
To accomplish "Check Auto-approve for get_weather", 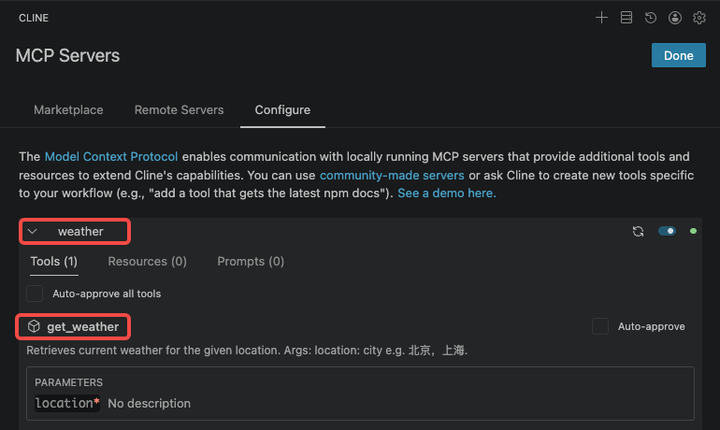I will 600,327.
